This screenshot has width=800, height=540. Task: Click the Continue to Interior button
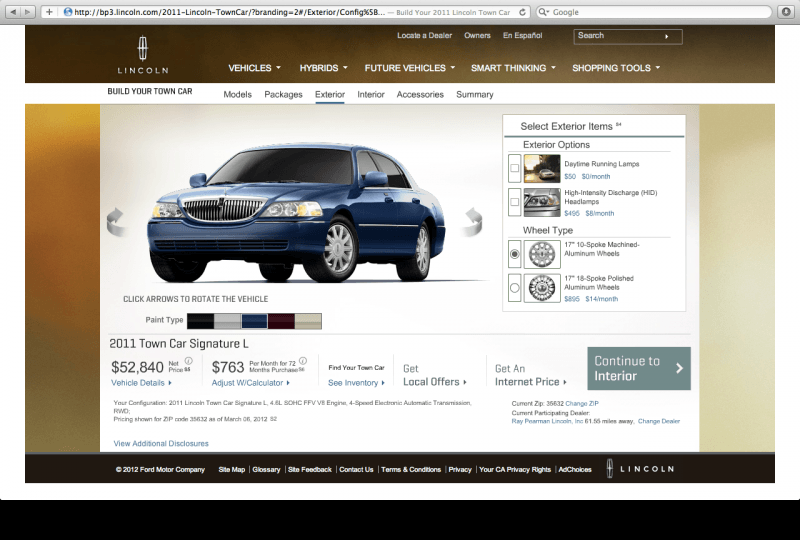tap(639, 369)
